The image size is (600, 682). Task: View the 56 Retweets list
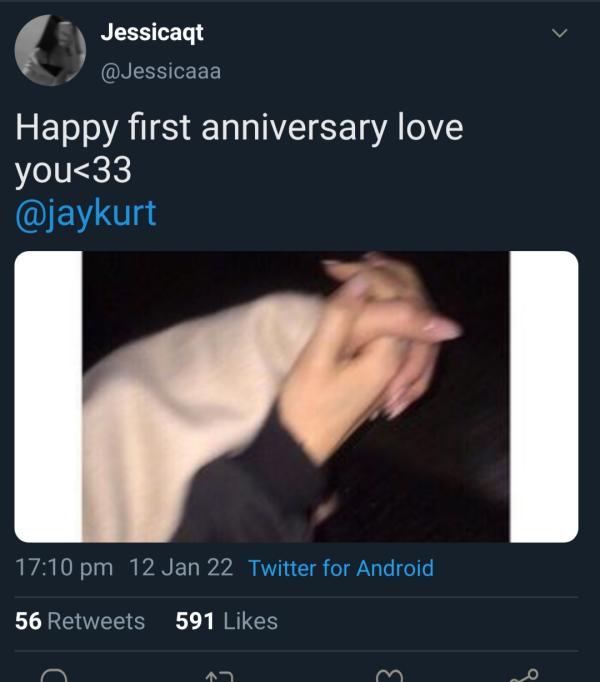pyautogui.click(x=80, y=621)
